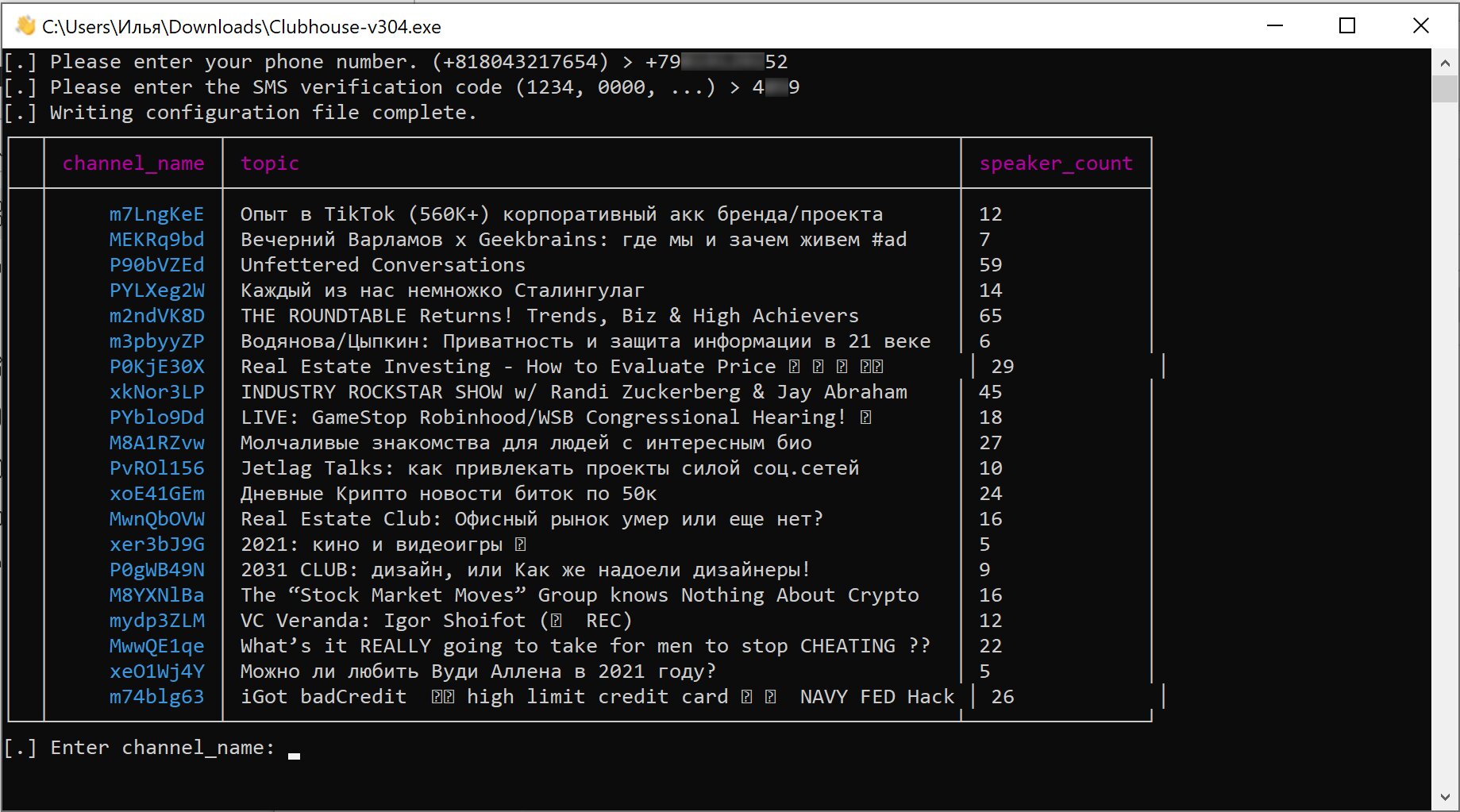Image resolution: width=1460 pixels, height=812 pixels.
Task: Select channel name P90bVZEd
Action: pos(157,265)
